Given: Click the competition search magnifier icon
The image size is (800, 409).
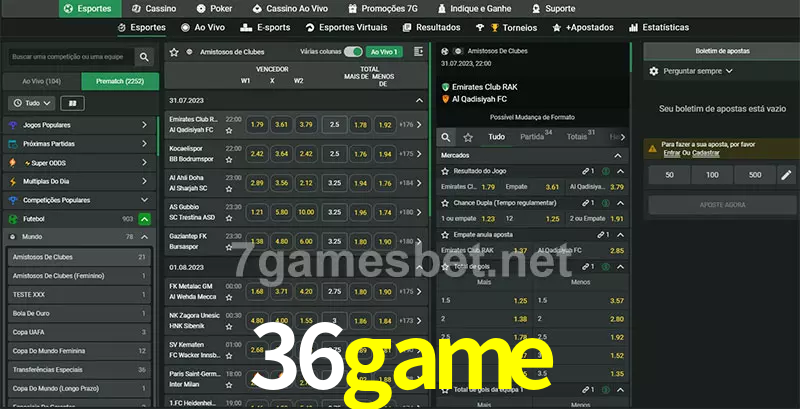Looking at the screenshot, I should (x=145, y=58).
